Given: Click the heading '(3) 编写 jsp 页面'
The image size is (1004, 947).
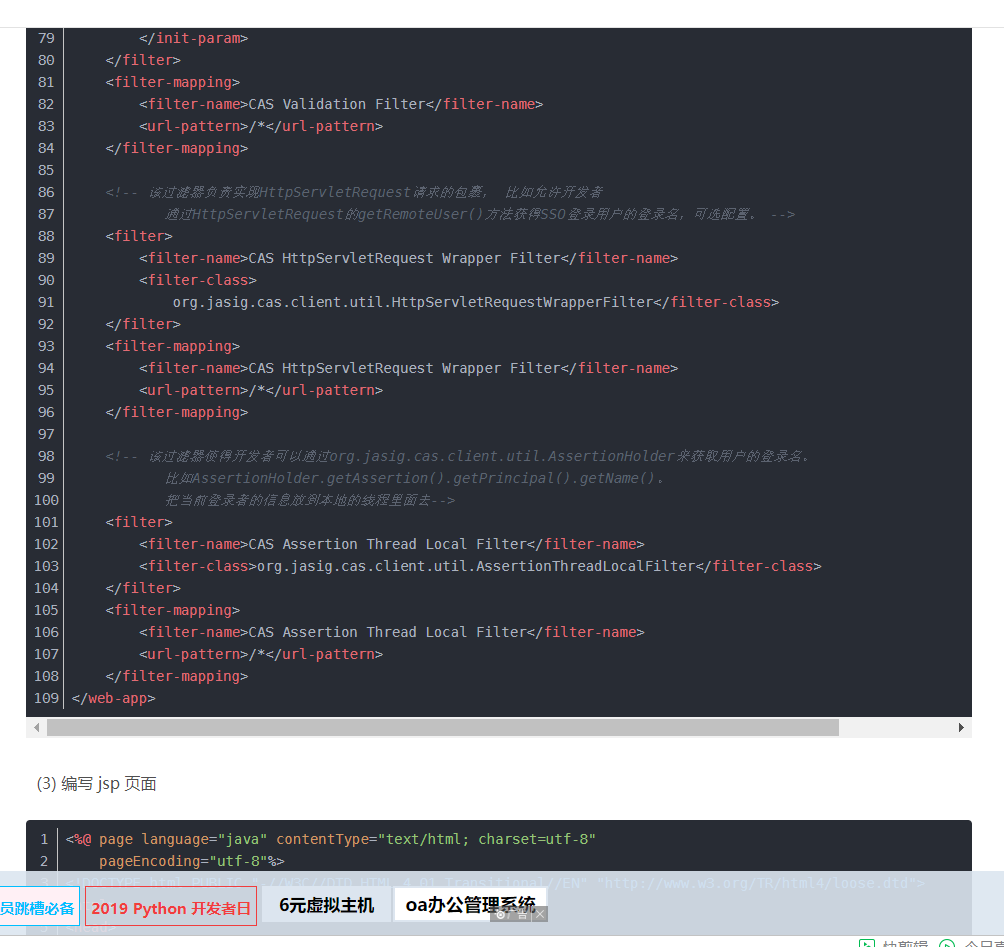Looking at the screenshot, I should 97,784.
